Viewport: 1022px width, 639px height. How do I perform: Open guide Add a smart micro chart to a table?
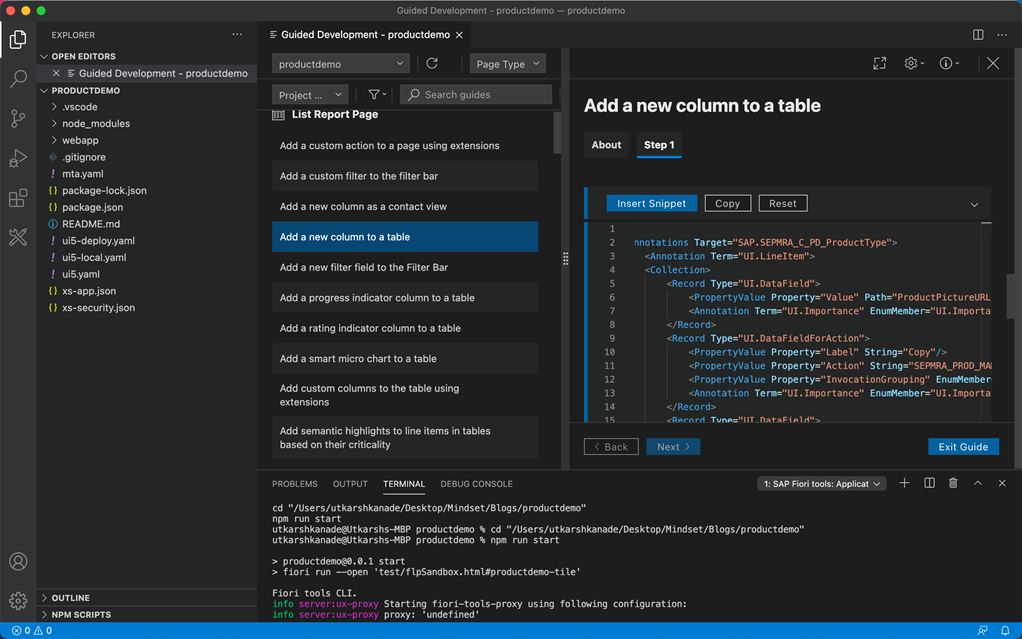click(x=405, y=359)
